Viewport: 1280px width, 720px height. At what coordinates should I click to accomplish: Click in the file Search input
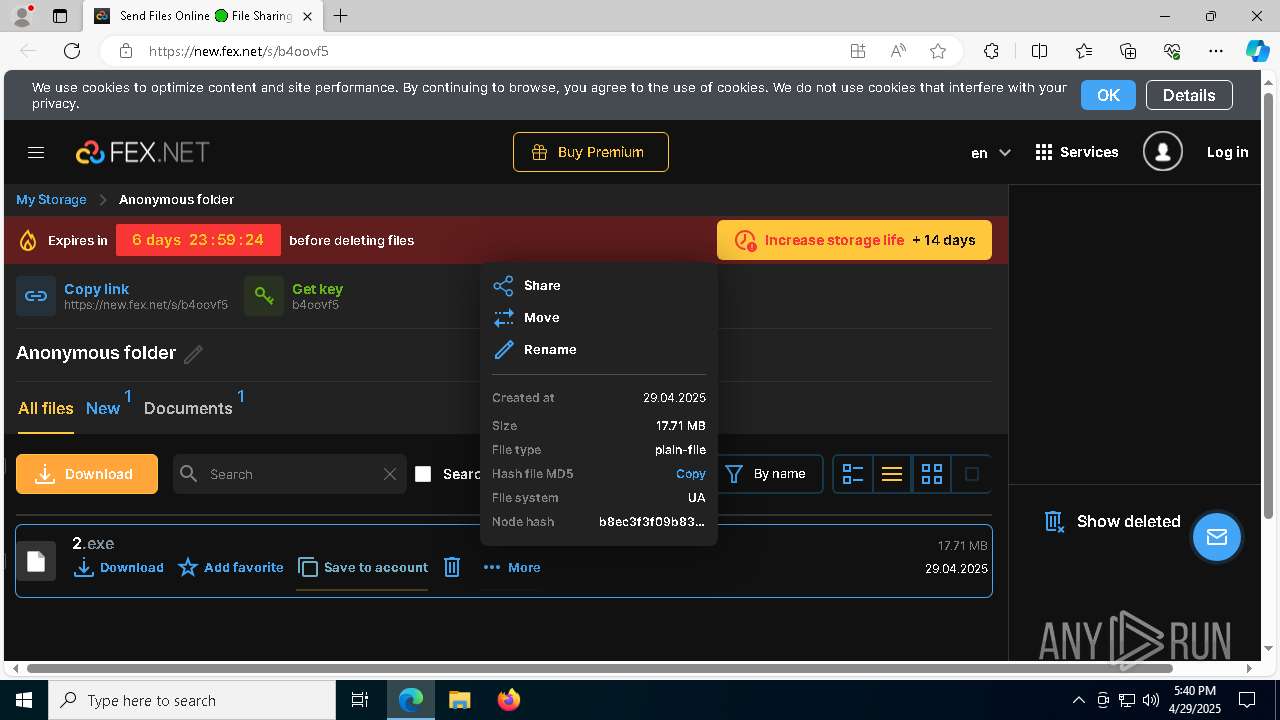click(290, 474)
